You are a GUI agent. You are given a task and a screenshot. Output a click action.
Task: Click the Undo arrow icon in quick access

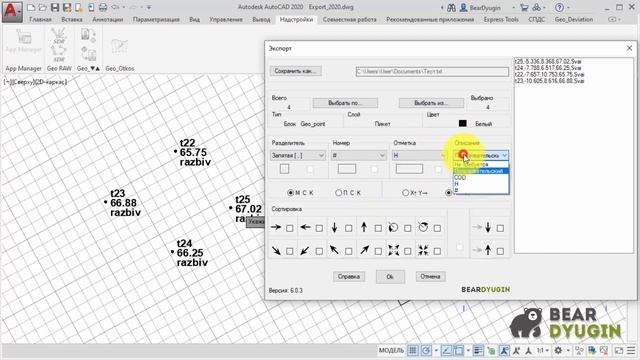click(116, 7)
